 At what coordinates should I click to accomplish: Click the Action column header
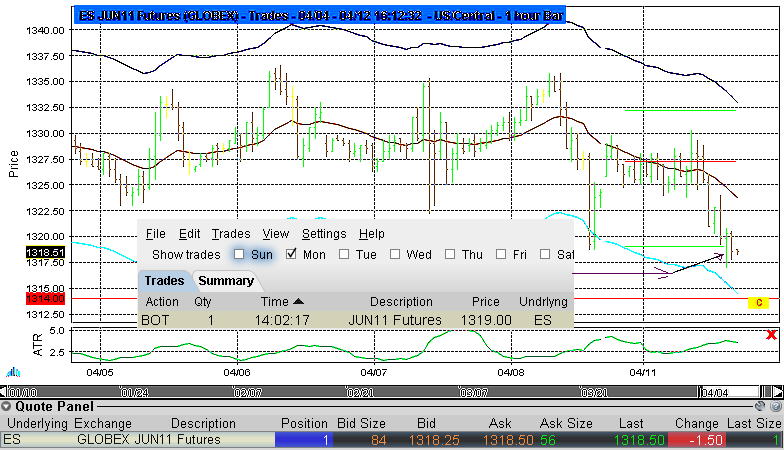point(162,302)
